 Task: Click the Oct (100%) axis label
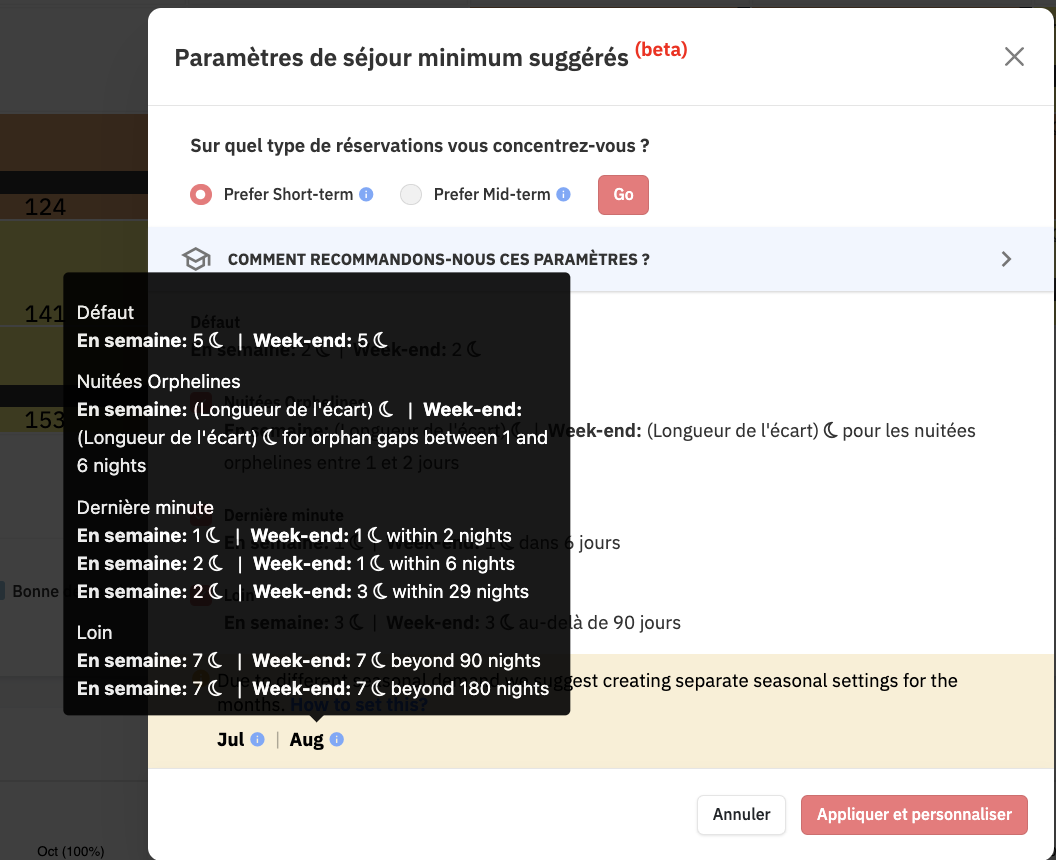point(71,851)
